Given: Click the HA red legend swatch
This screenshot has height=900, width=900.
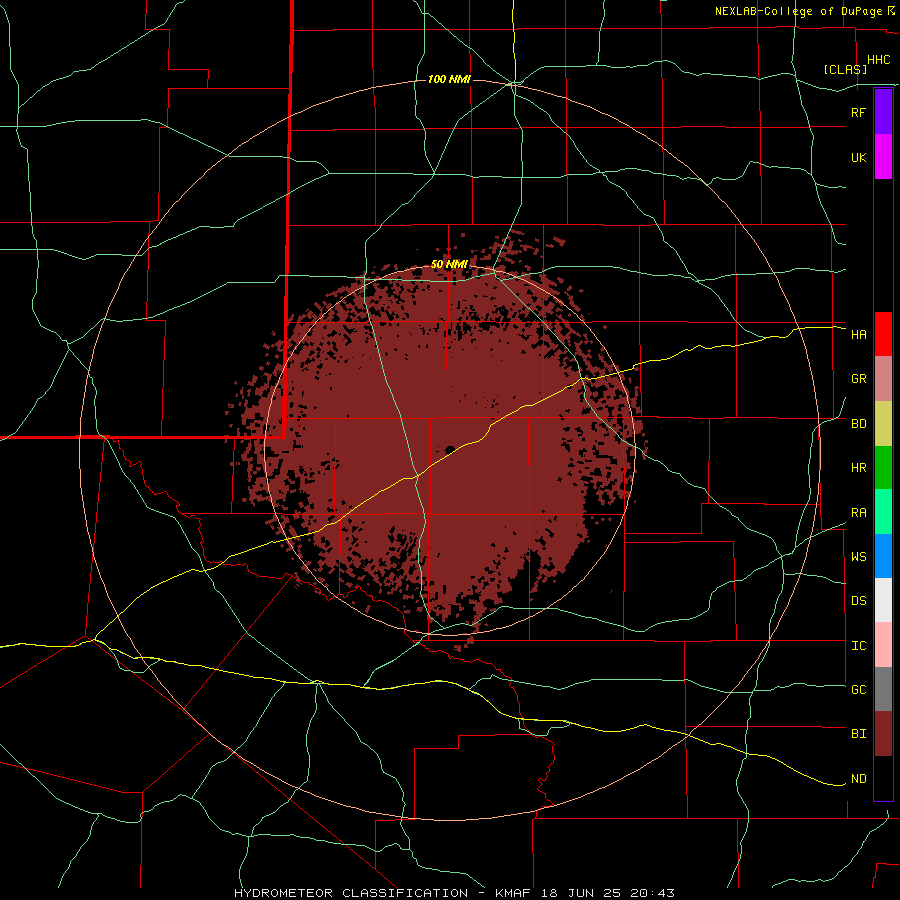Looking at the screenshot, I should click(x=883, y=334).
